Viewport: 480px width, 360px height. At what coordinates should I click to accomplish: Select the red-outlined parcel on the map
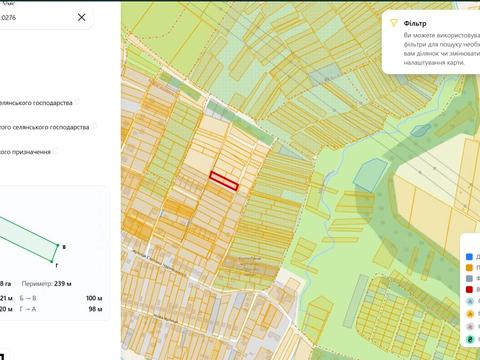coord(224,181)
